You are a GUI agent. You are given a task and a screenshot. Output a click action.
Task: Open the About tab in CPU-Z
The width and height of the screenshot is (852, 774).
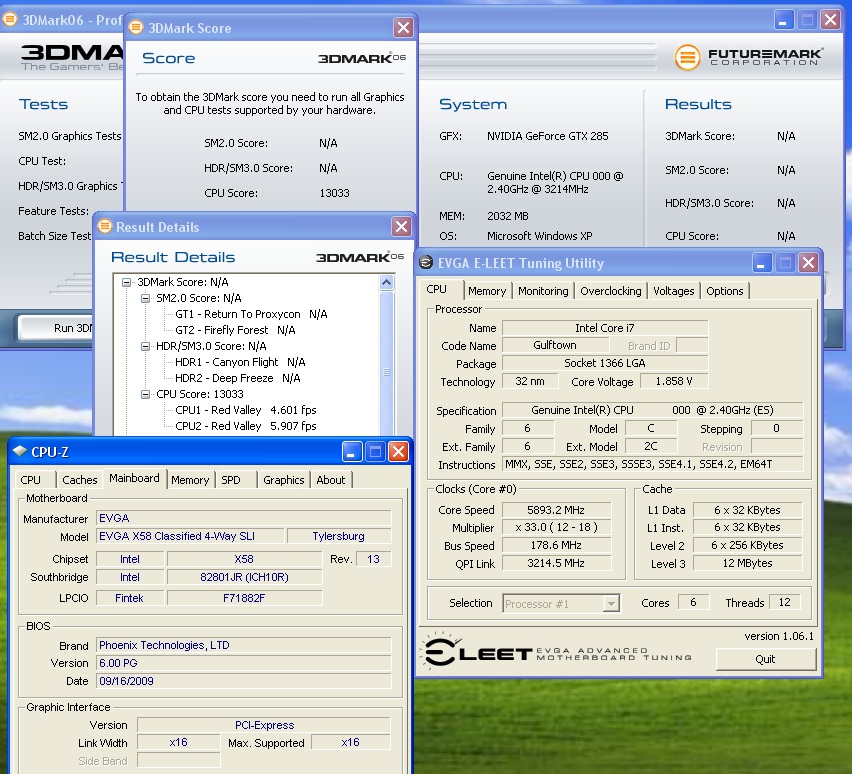coord(331,480)
